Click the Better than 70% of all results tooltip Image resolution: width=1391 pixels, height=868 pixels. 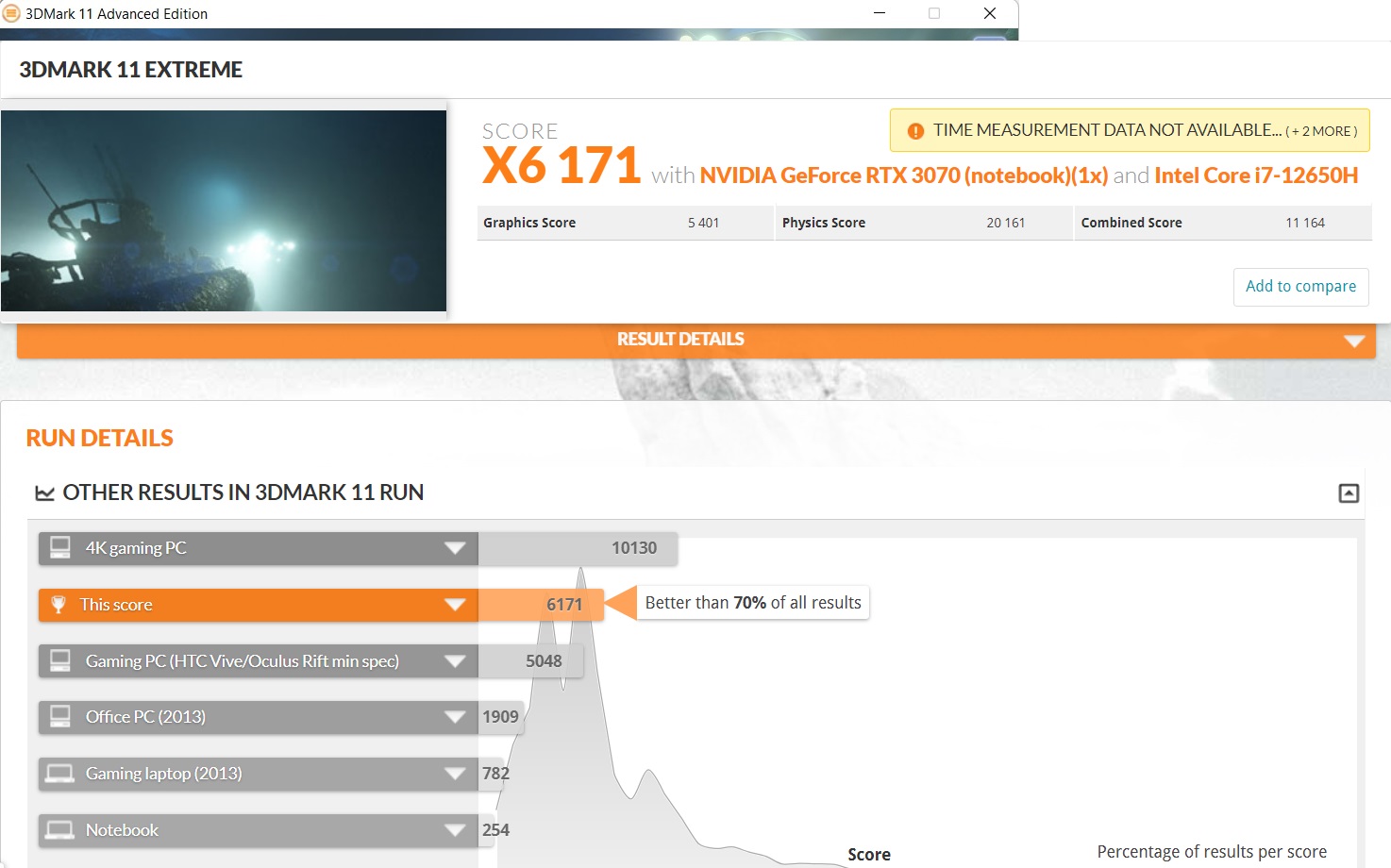tap(753, 603)
